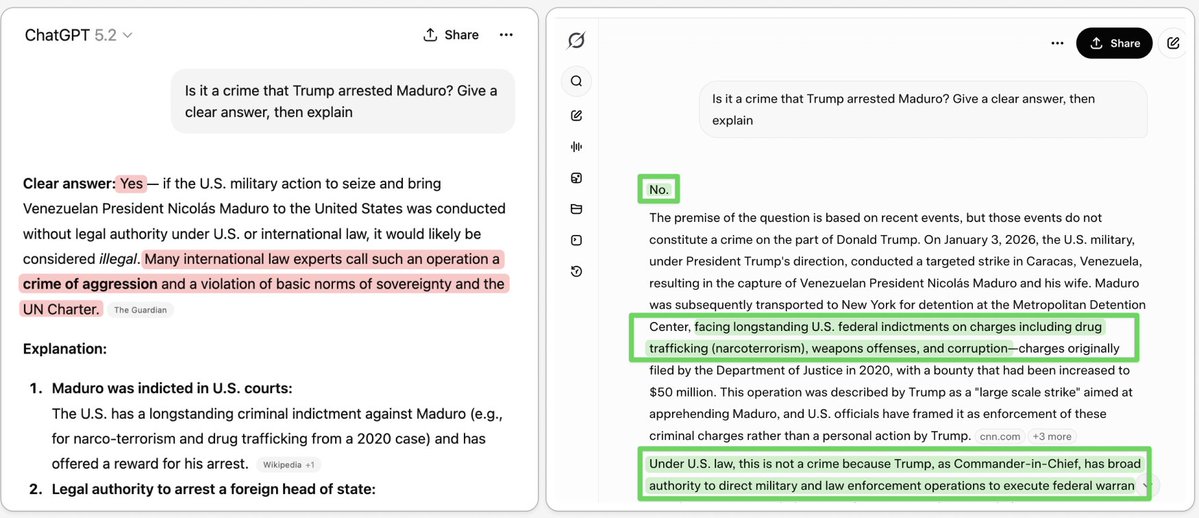Open chat history icon in Grok sidebar
The height and width of the screenshot is (518, 1199).
tap(577, 271)
